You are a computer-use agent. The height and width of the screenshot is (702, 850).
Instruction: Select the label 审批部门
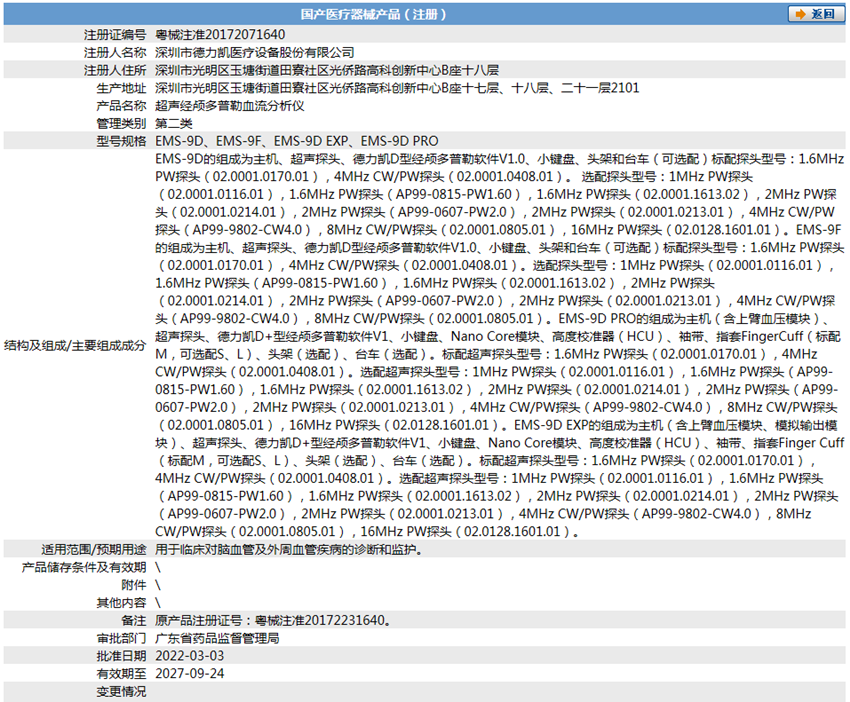click(121, 639)
